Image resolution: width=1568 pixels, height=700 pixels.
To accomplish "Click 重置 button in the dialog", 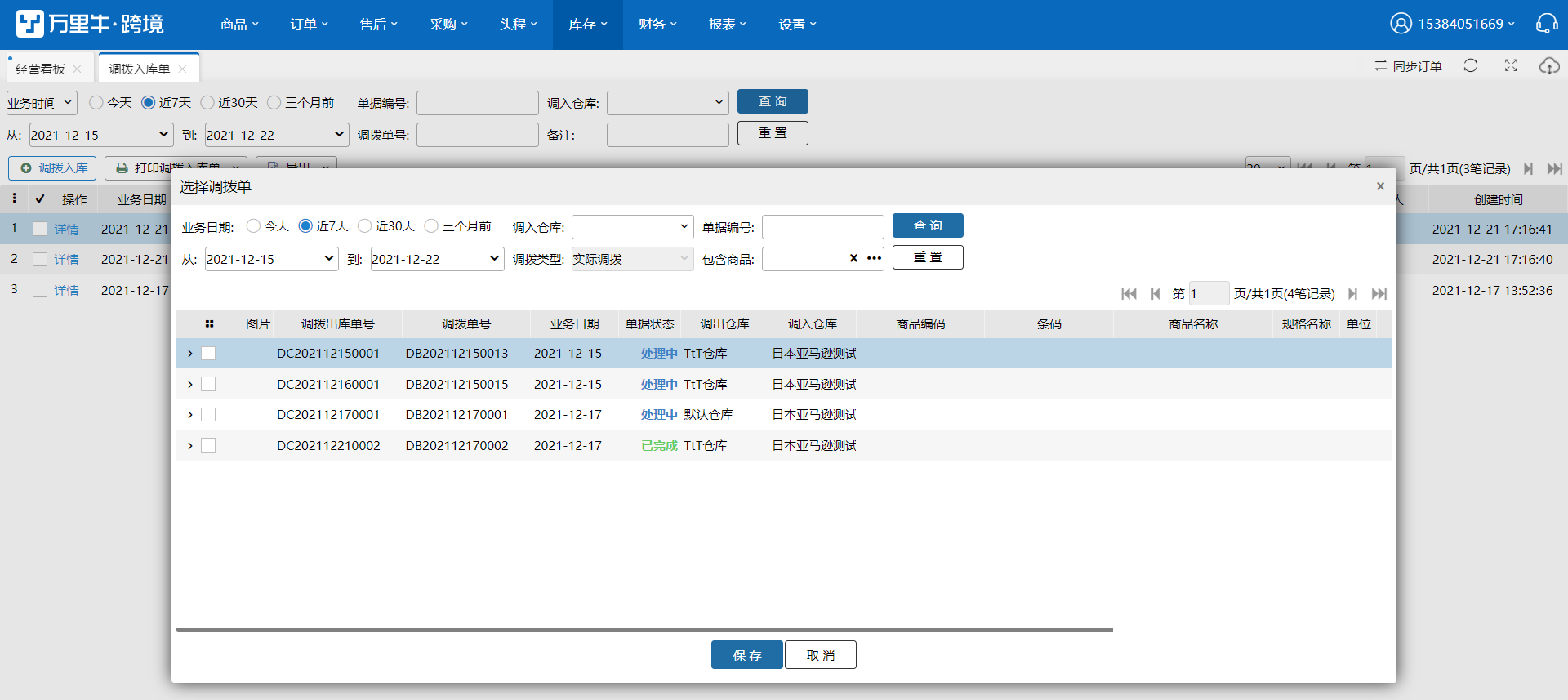I will point(928,257).
